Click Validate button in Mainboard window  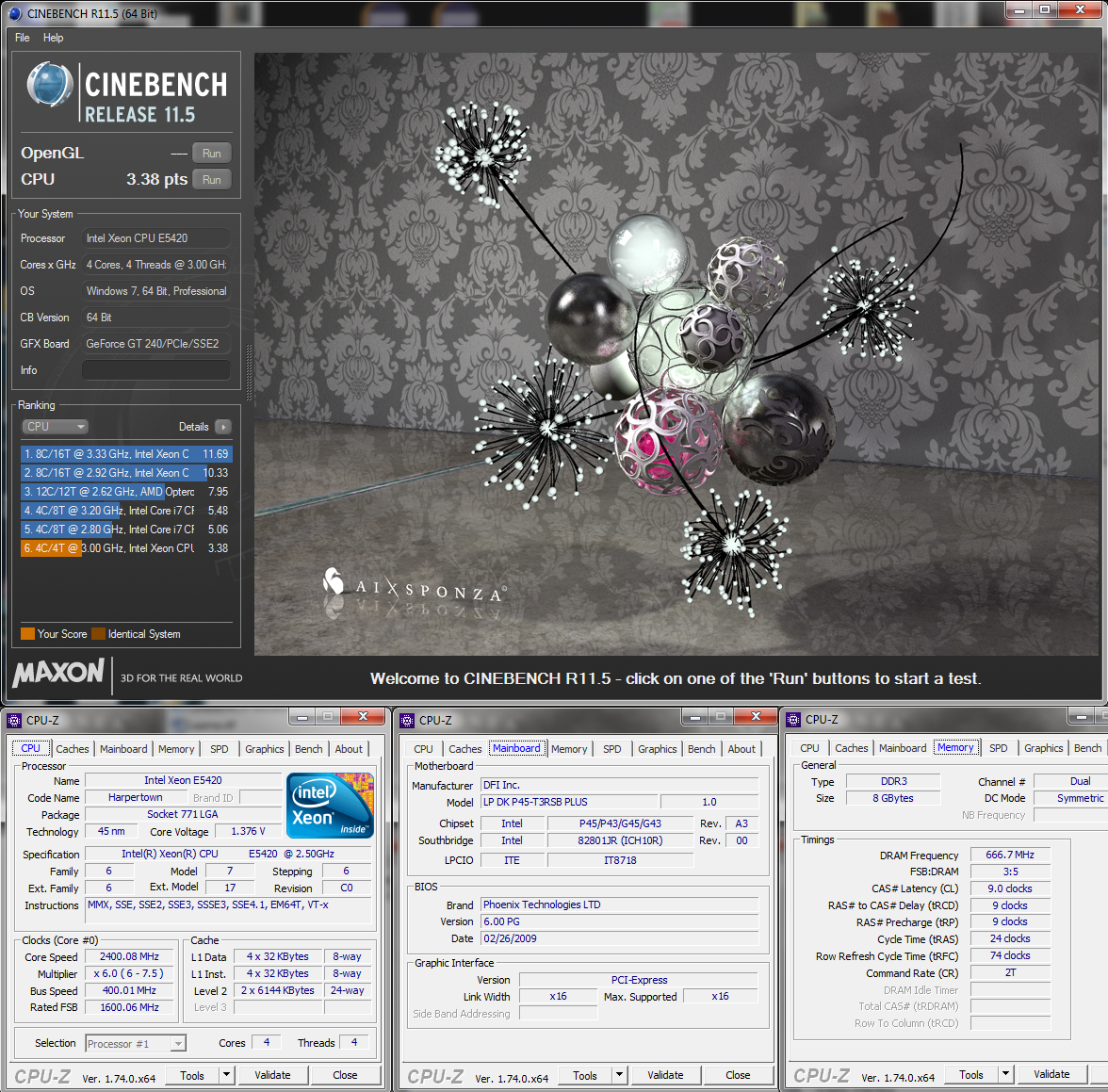(665, 1075)
